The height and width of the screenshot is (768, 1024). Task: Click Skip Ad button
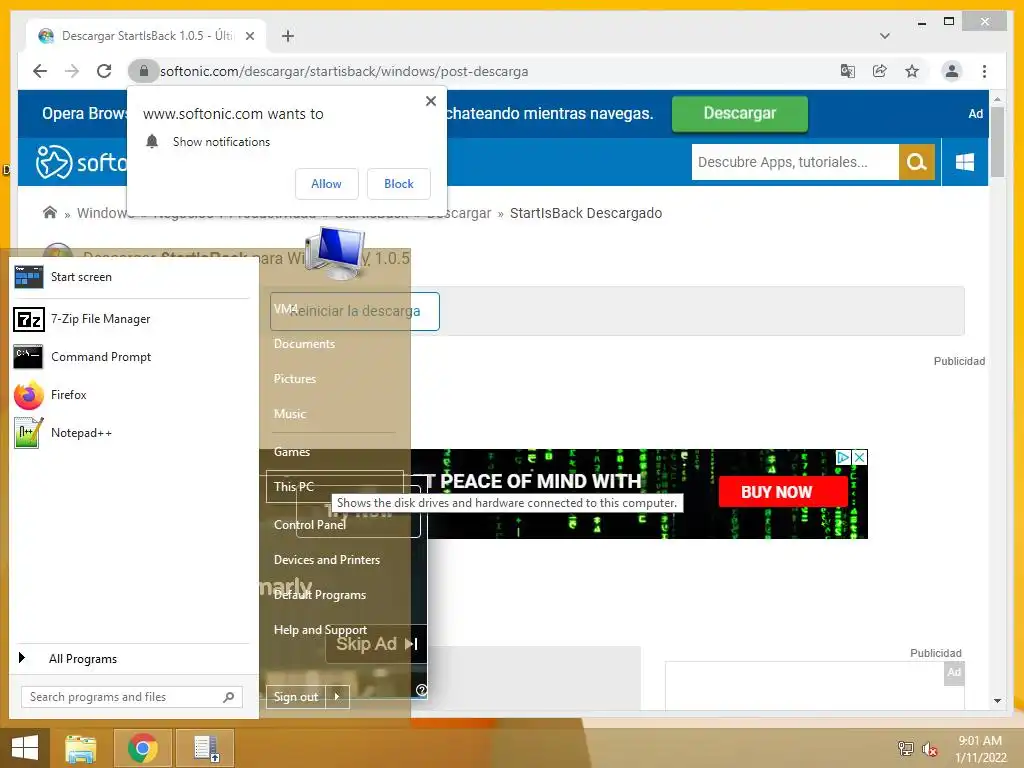pos(377,644)
